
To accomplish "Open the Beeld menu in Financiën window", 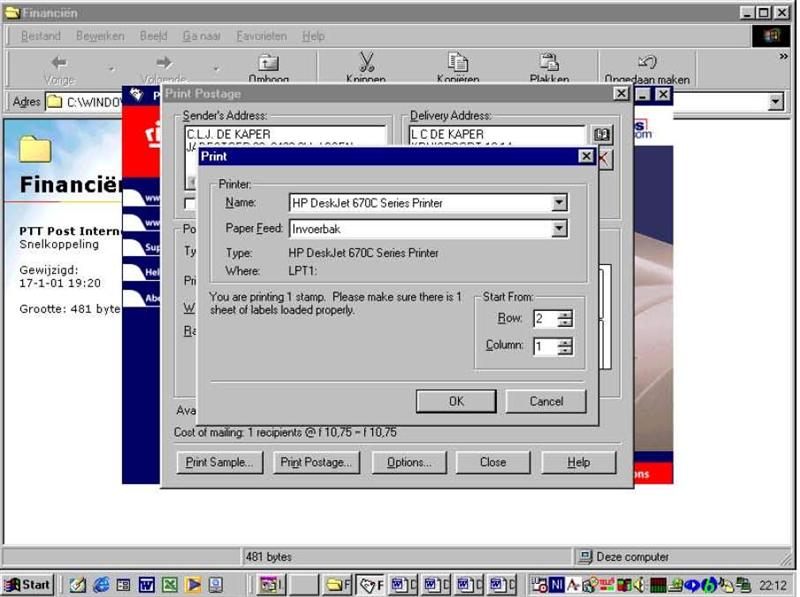I will click(154, 36).
